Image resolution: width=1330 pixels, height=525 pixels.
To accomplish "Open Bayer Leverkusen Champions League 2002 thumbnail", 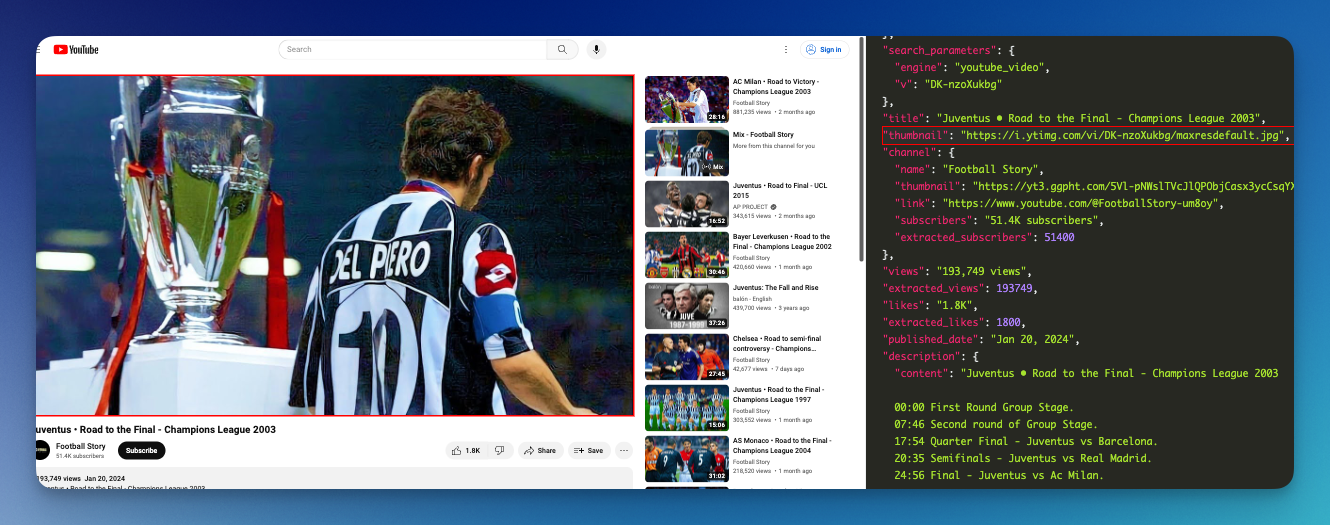I will pos(687,255).
